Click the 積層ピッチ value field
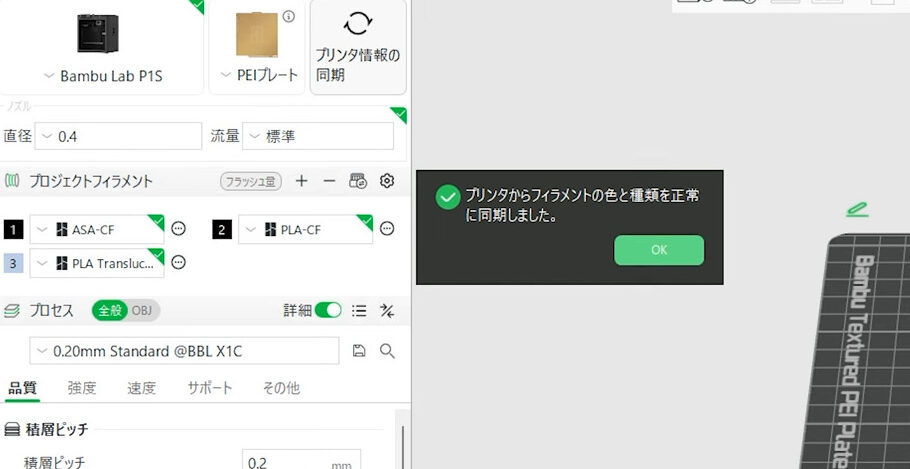Viewport: 910px width, 469px height. (x=301, y=460)
